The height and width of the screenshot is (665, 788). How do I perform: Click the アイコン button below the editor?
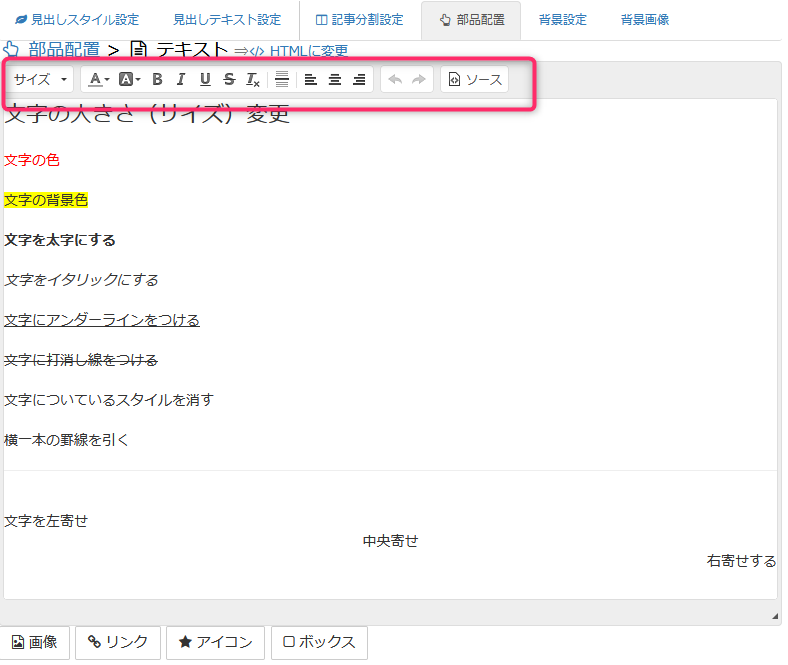(x=215, y=643)
